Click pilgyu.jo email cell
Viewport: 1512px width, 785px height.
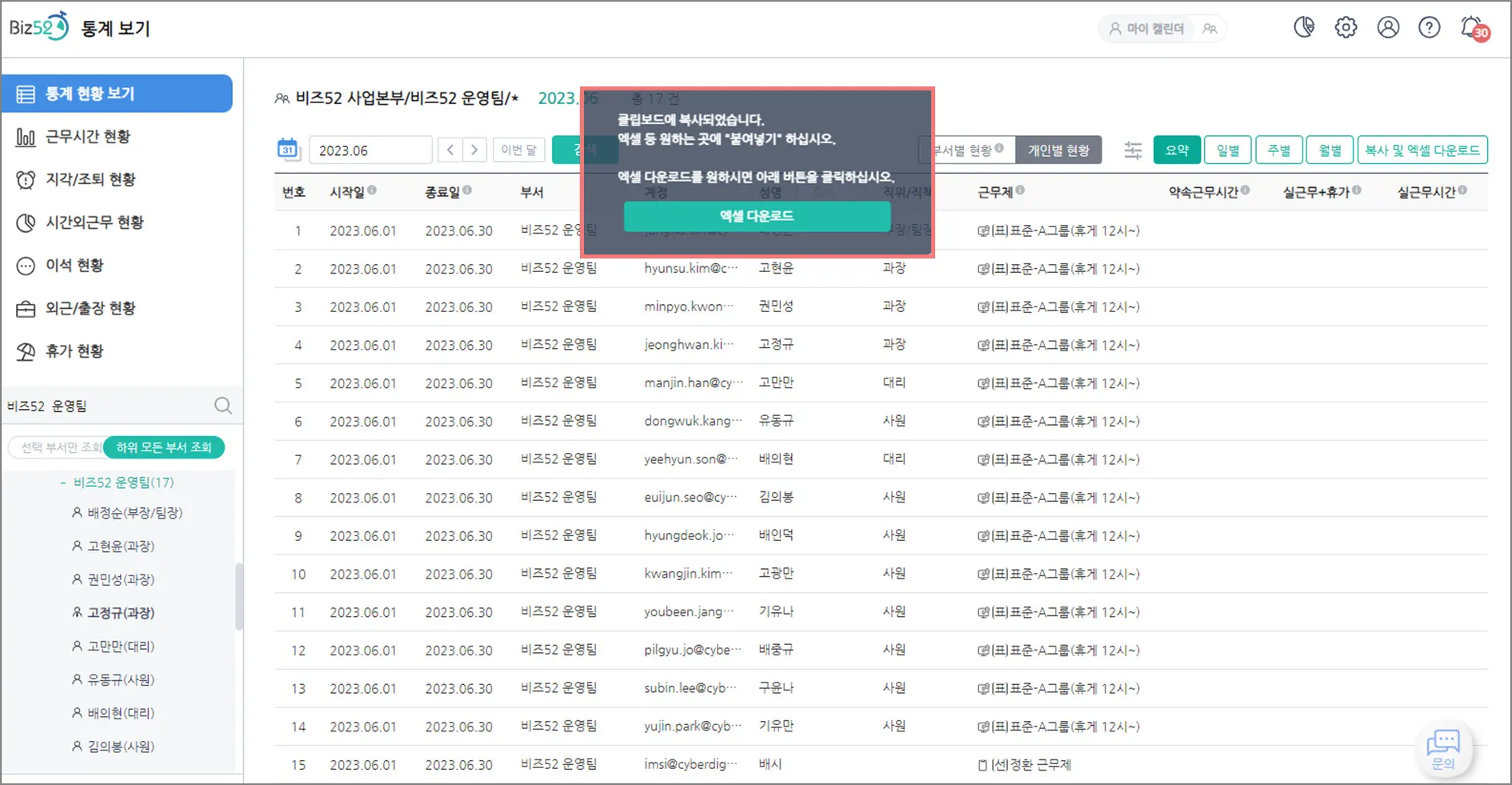[693, 651]
